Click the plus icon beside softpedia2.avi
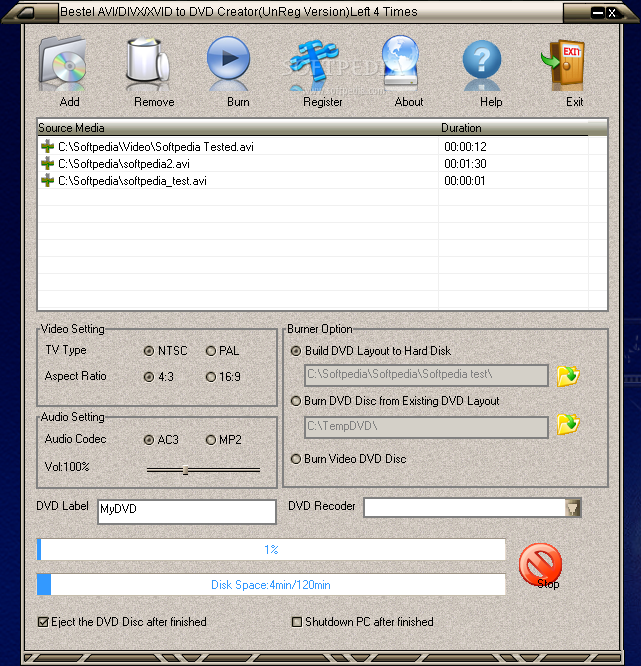 click(47, 164)
